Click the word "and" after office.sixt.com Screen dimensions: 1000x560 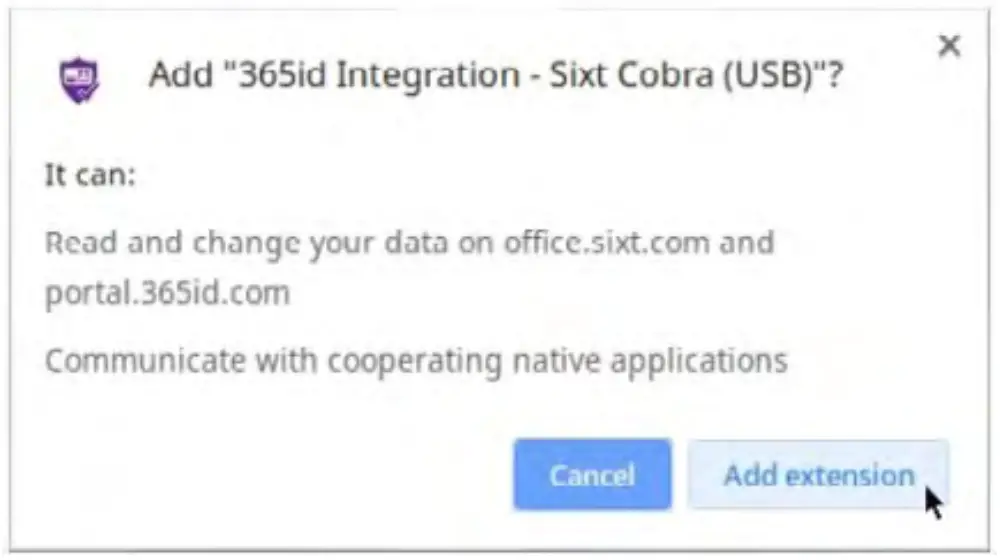pos(745,243)
